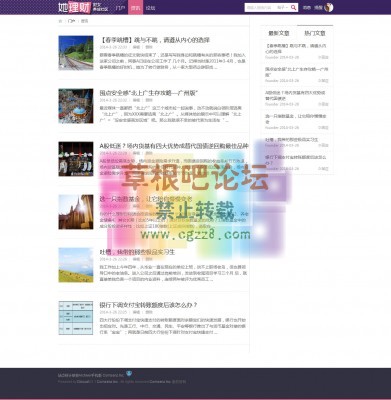The width and height of the screenshot is (391, 400).
Task: Open sidebar link 选一只指数基金
Action: [296, 119]
